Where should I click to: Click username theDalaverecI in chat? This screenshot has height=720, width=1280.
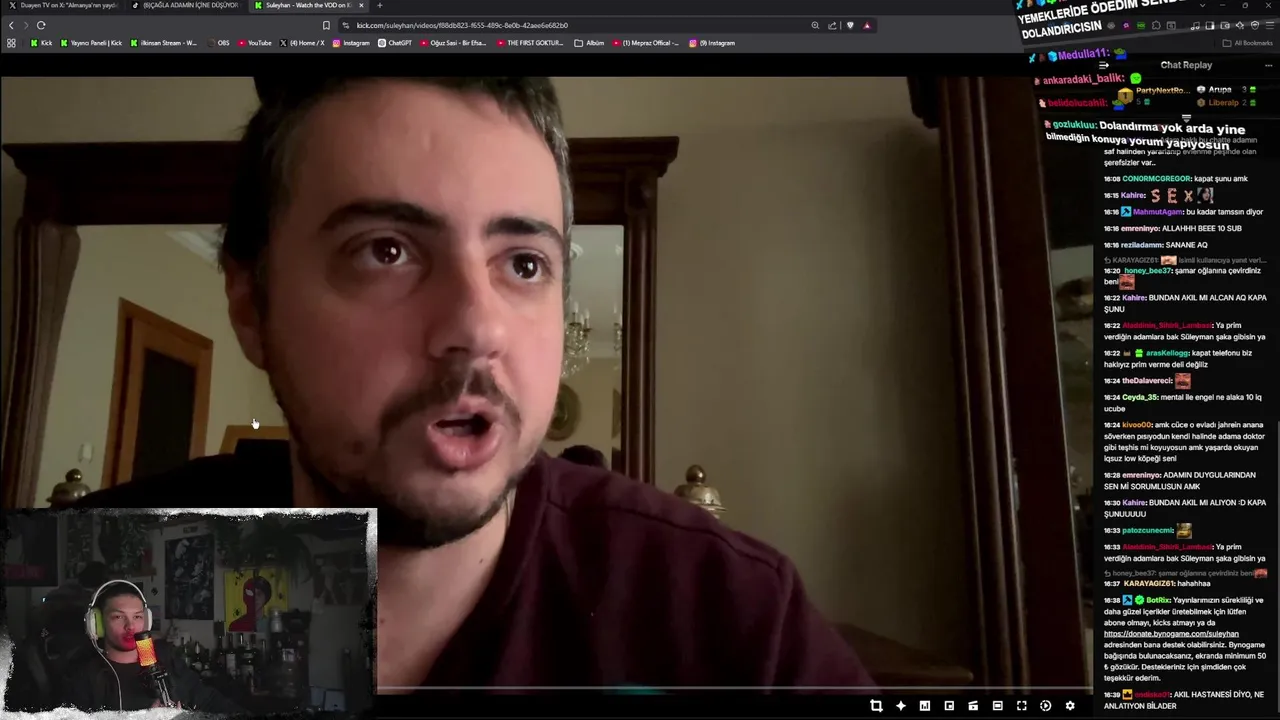click(x=1146, y=381)
